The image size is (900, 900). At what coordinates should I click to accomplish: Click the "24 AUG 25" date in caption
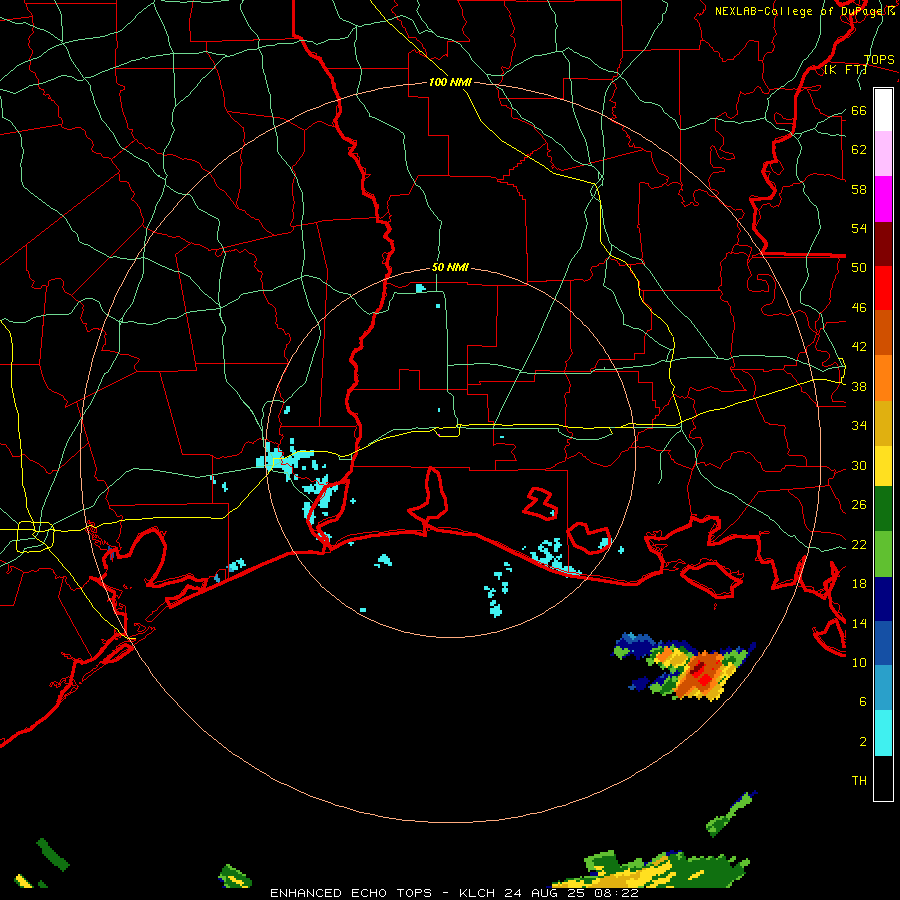544,893
